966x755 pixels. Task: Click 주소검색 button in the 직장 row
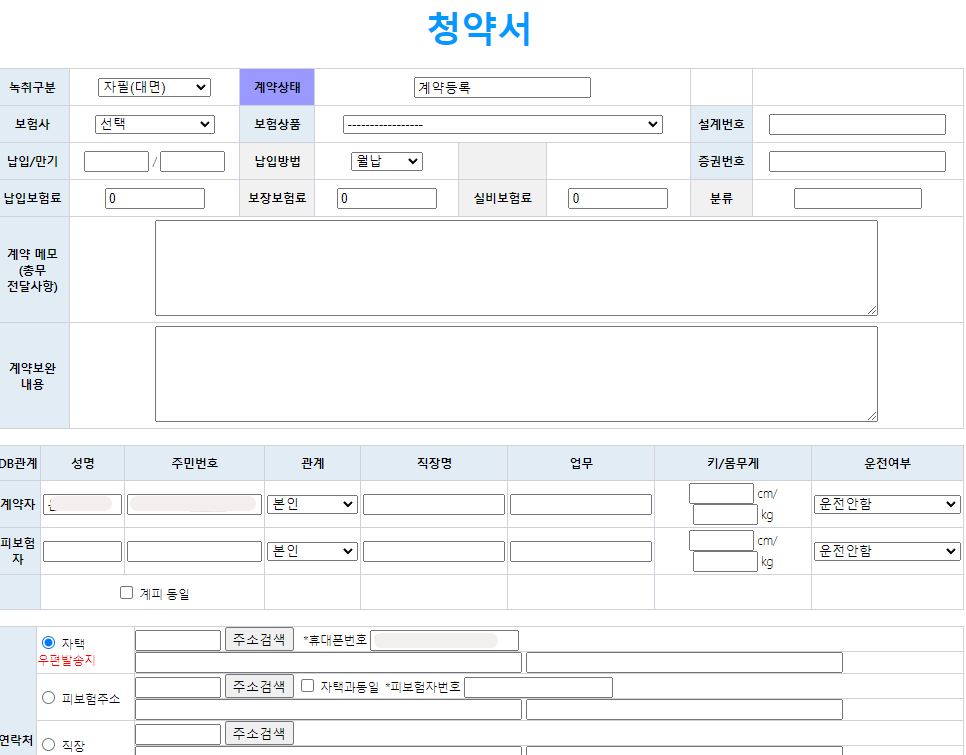[259, 733]
